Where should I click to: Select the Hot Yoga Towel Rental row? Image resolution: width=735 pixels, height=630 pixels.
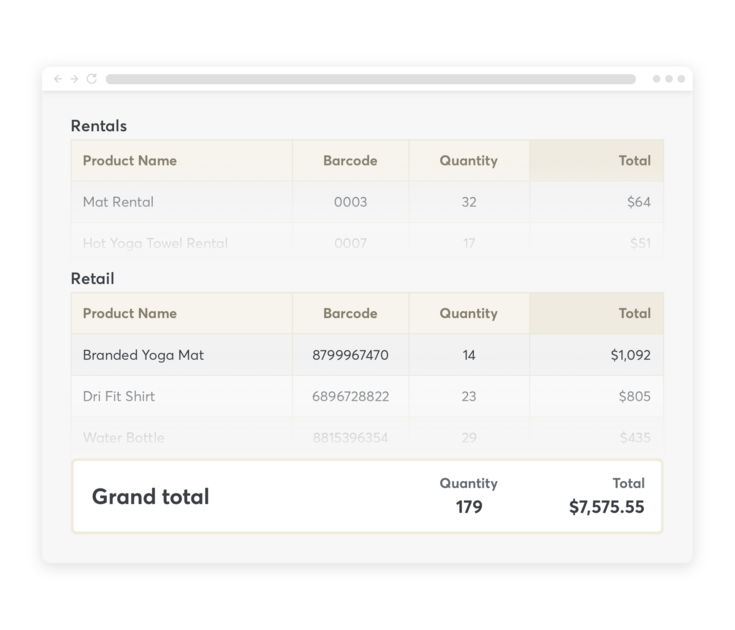tap(155, 243)
